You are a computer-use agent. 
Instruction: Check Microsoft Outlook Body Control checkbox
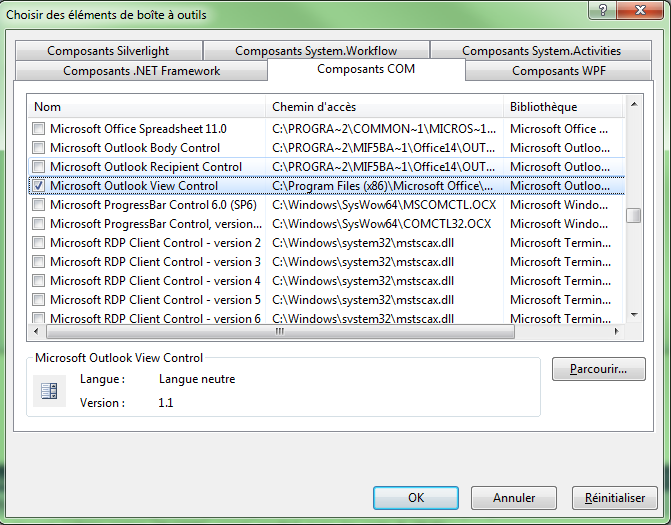(39, 148)
